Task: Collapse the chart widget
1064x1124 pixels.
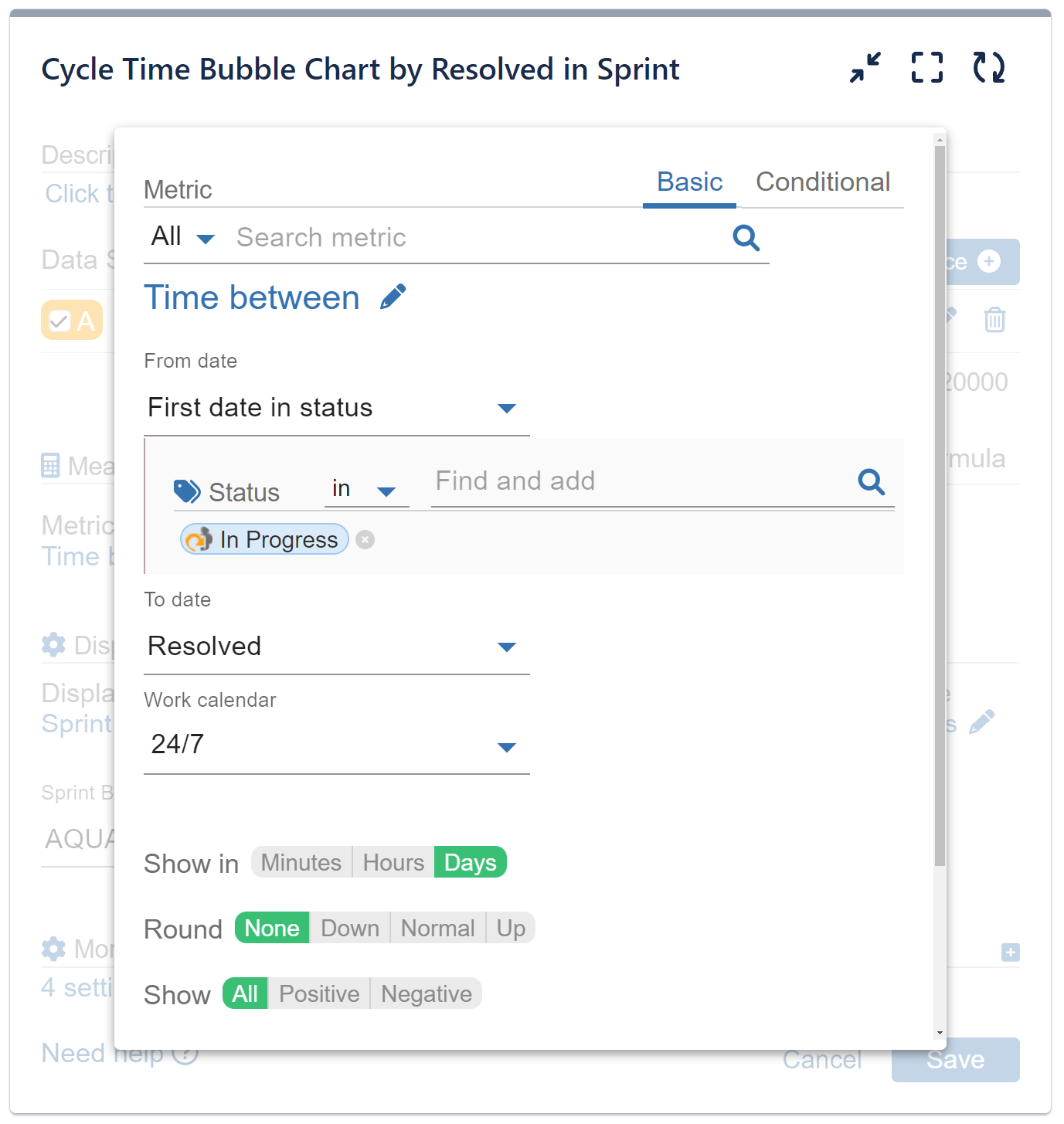Action: tap(863, 68)
